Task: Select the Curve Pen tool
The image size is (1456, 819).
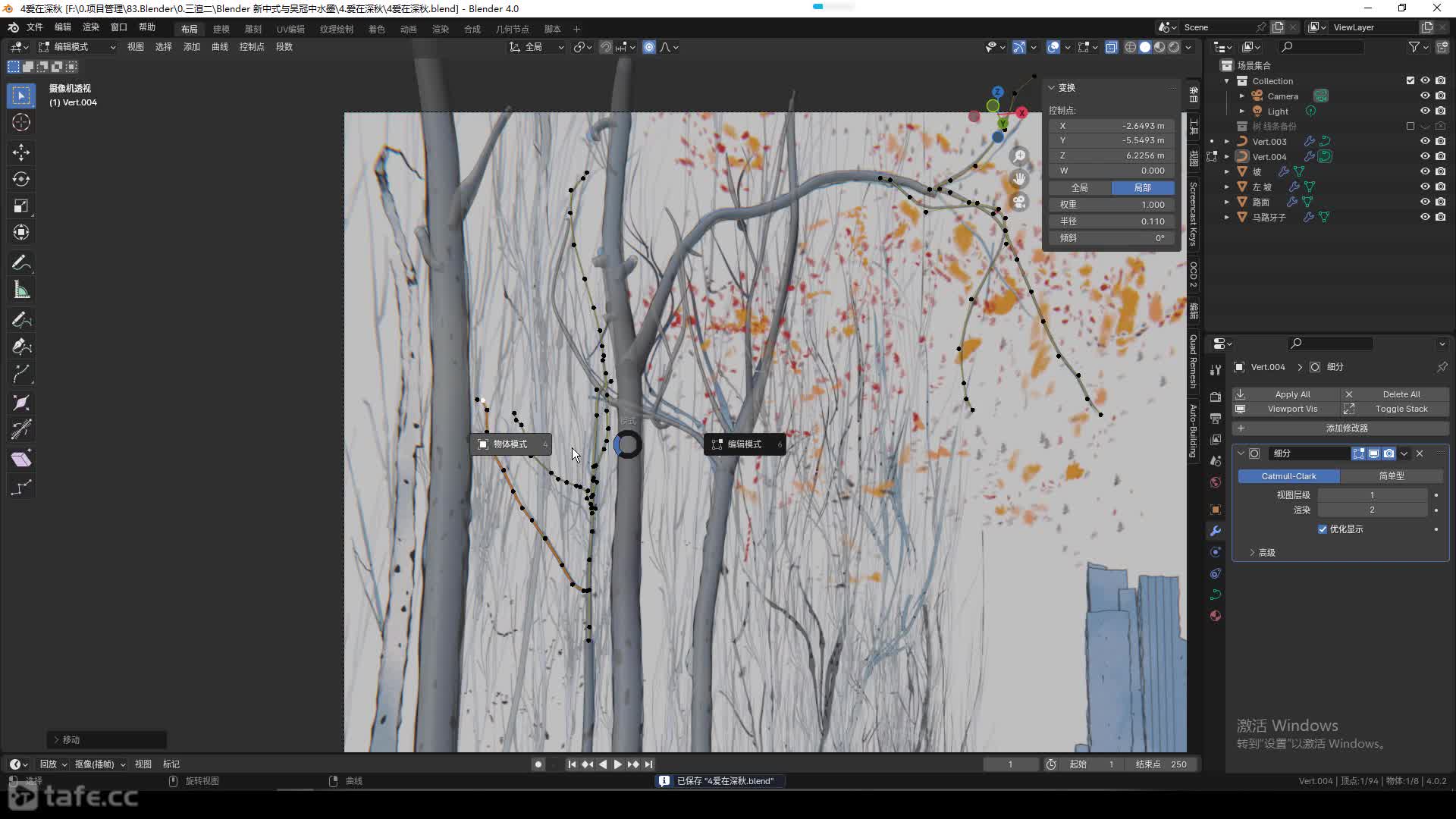Action: coord(21,347)
